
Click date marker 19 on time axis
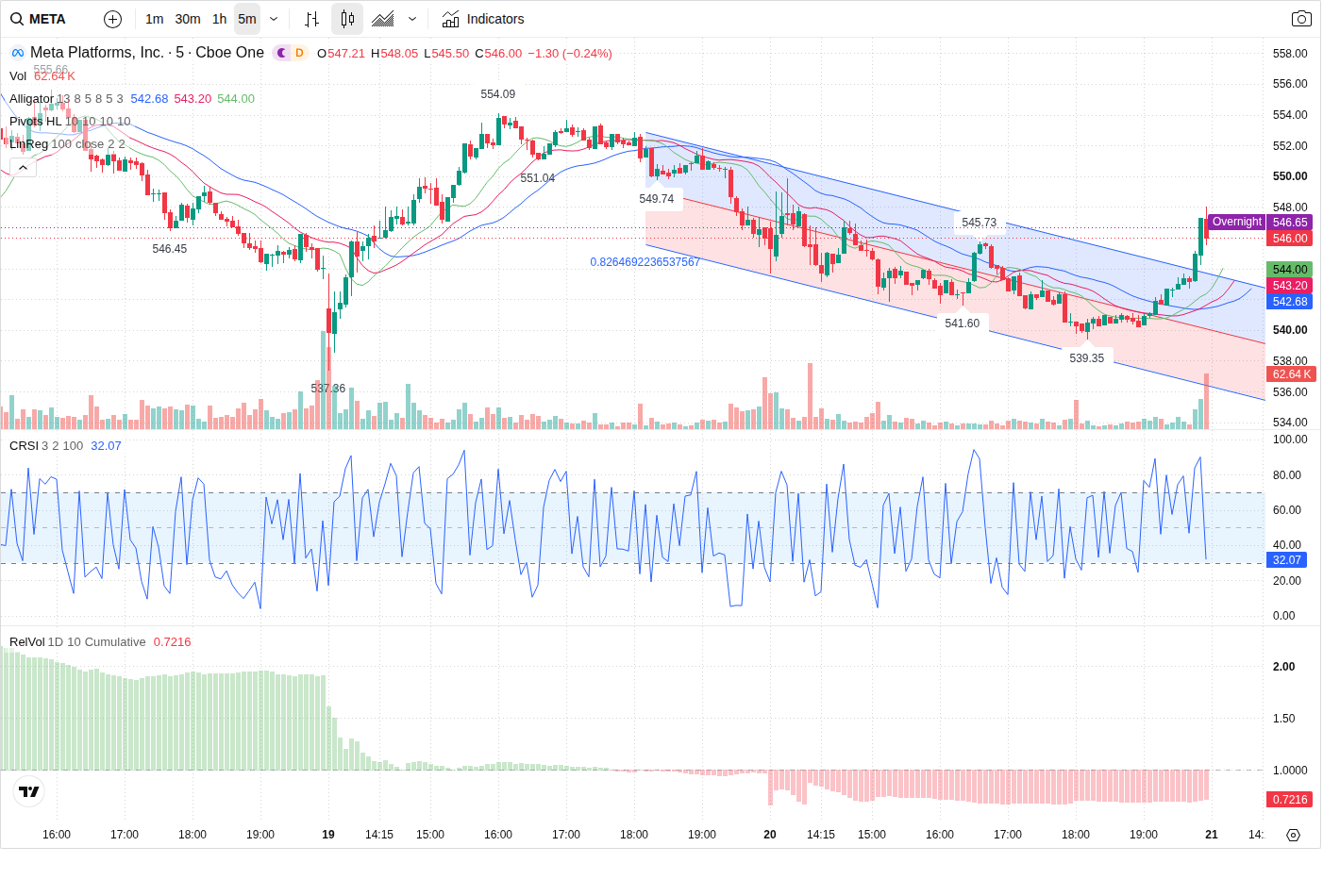pyautogui.click(x=328, y=835)
